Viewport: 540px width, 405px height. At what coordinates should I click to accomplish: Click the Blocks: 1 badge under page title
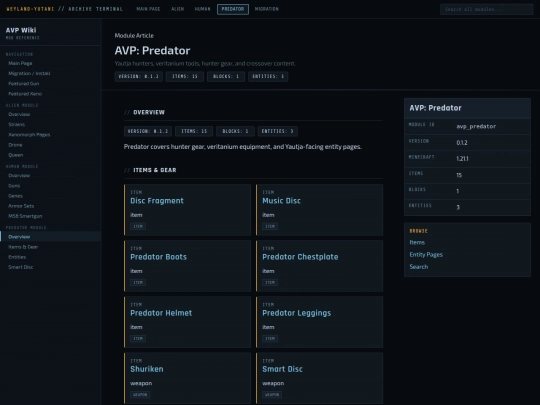point(226,76)
